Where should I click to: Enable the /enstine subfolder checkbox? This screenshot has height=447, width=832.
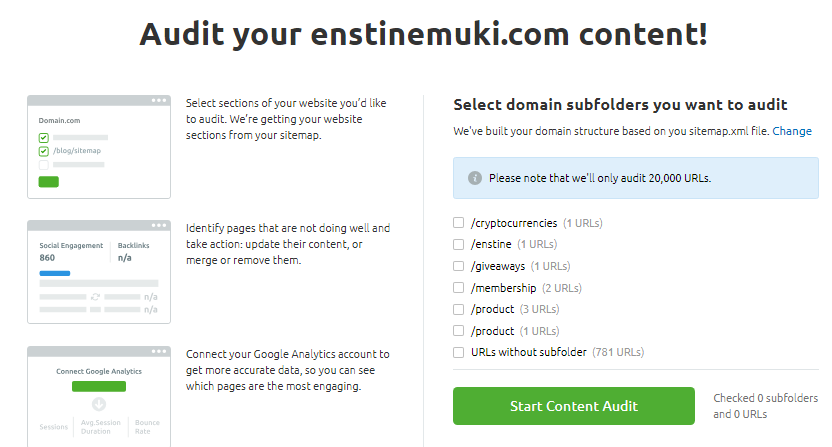pyautogui.click(x=458, y=244)
